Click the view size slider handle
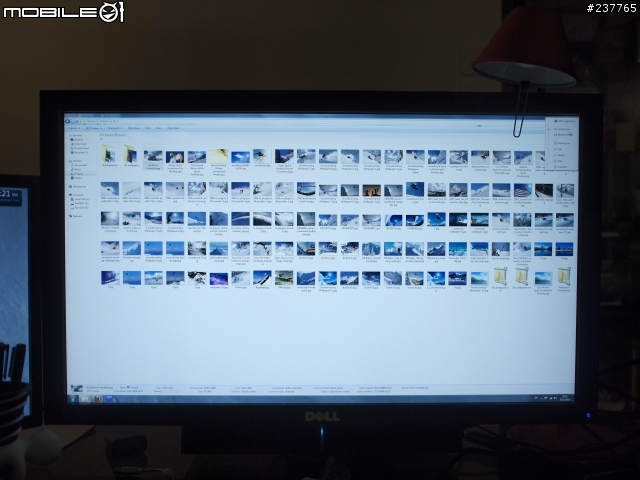The height and width of the screenshot is (480, 640). point(549,129)
